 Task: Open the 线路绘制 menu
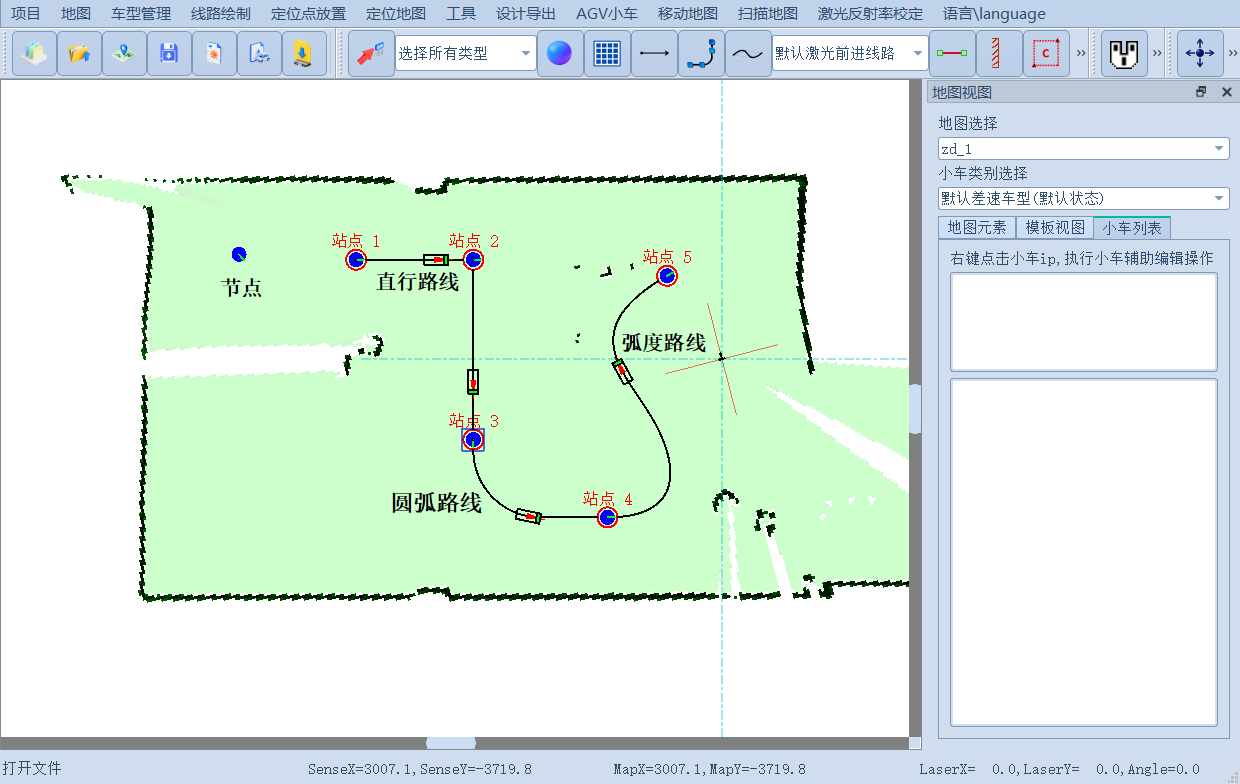click(221, 14)
